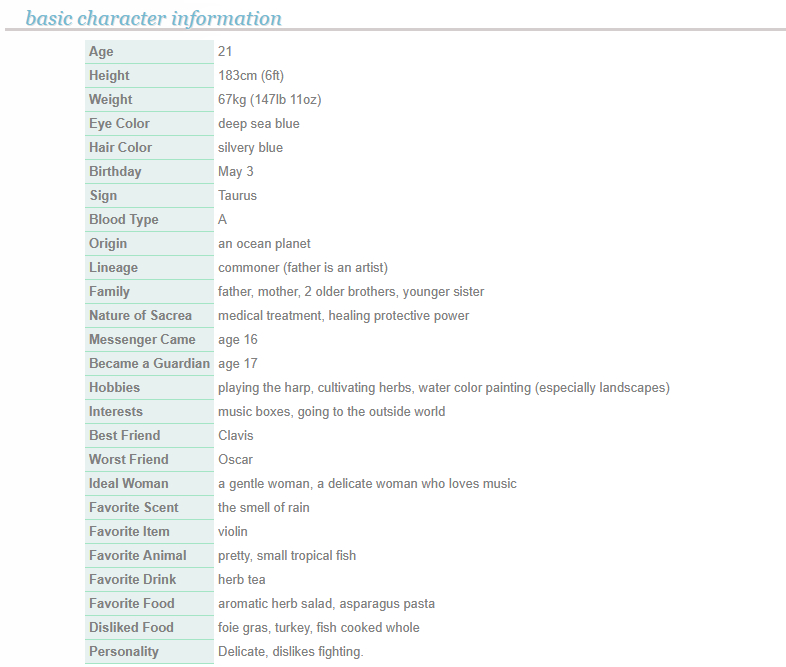Click the Nature of Sacrea label
This screenshot has height=667, width=786.
[x=140, y=315]
